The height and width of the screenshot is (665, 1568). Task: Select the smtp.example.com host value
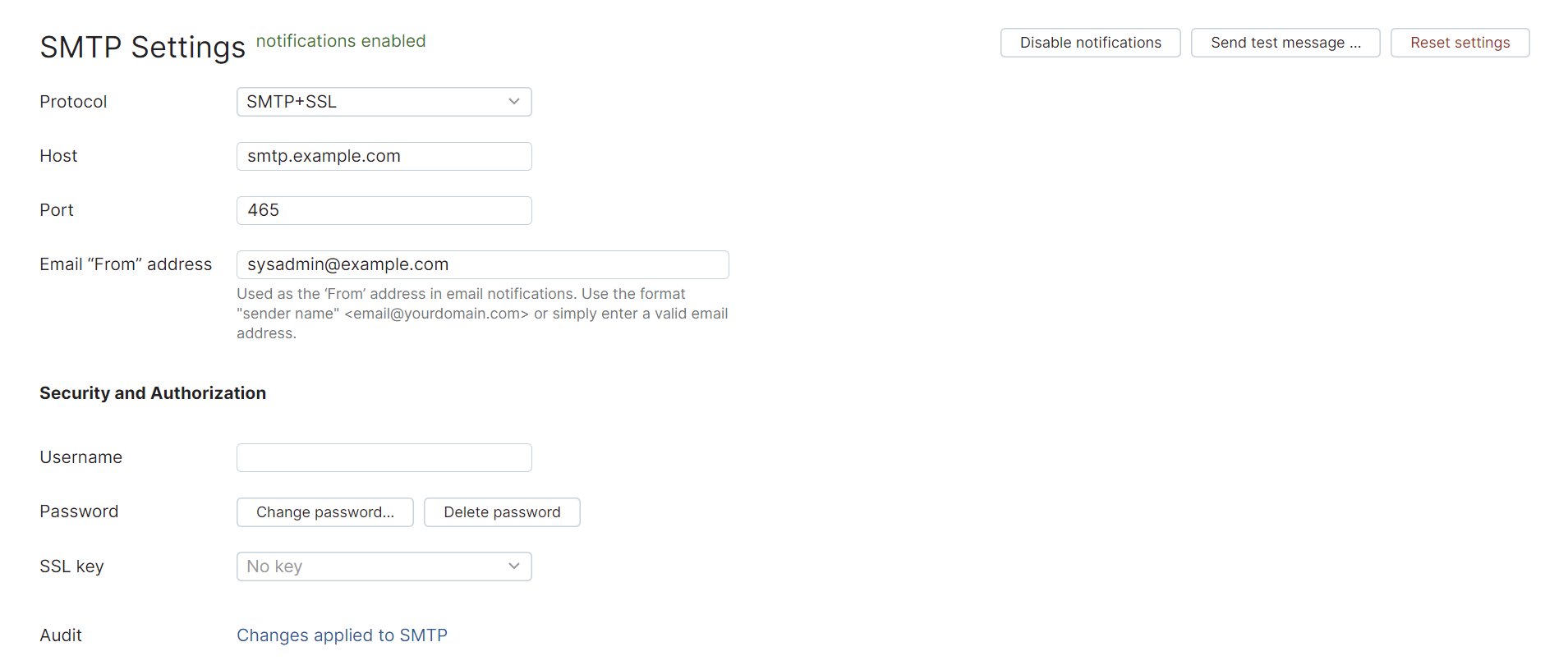tap(323, 156)
